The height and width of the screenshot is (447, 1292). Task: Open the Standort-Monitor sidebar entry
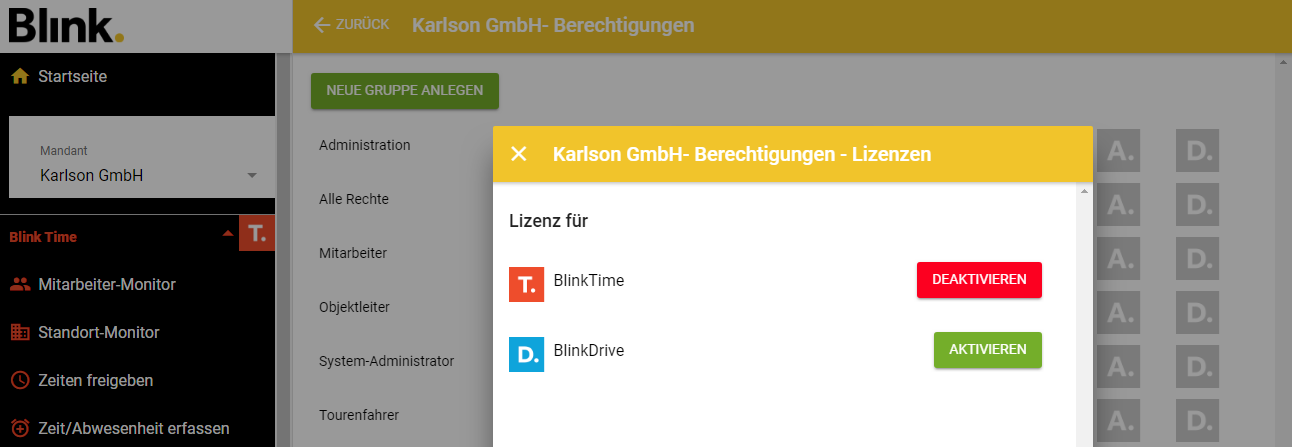point(98,332)
